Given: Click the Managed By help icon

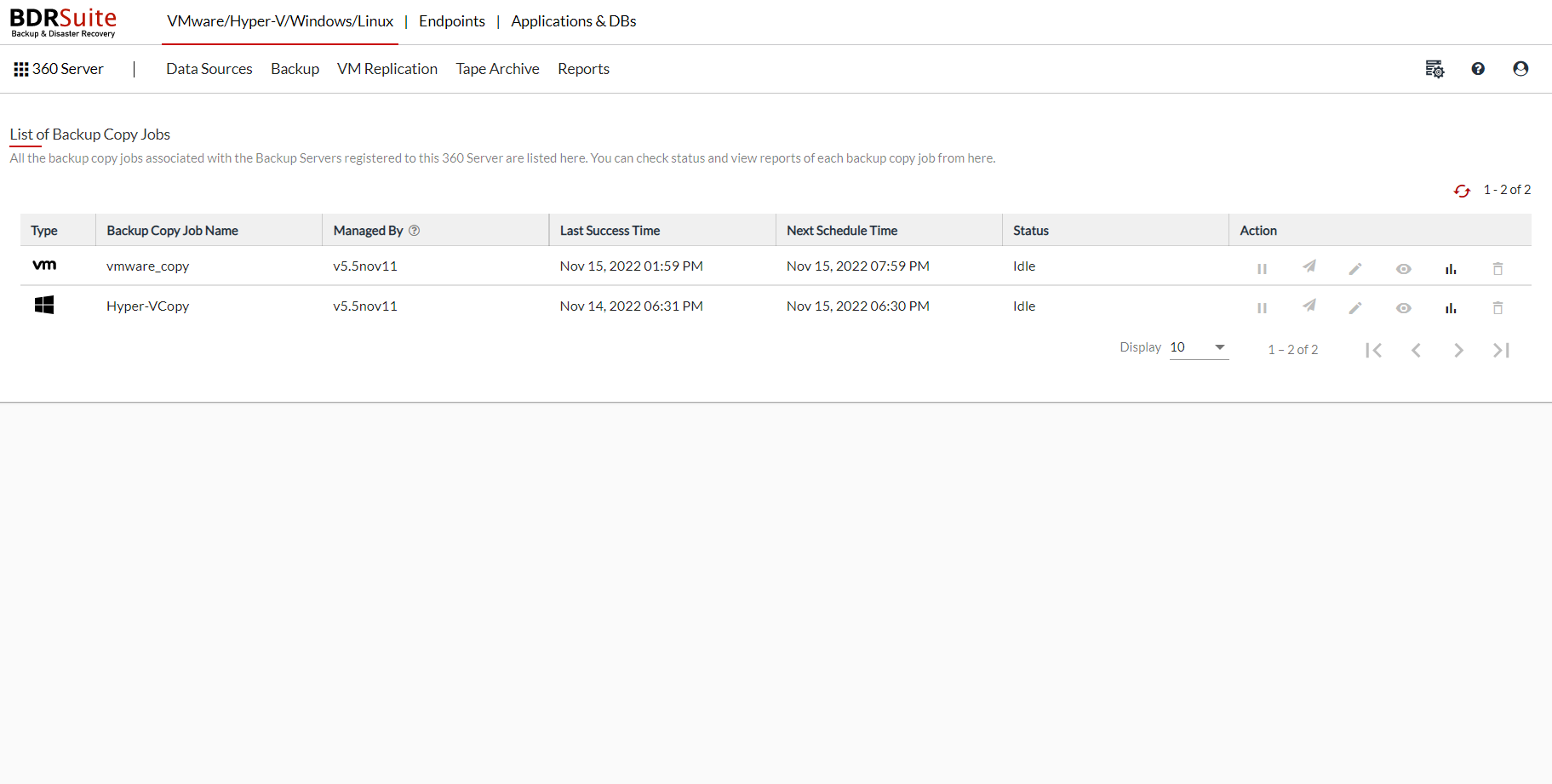Looking at the screenshot, I should pyautogui.click(x=415, y=231).
